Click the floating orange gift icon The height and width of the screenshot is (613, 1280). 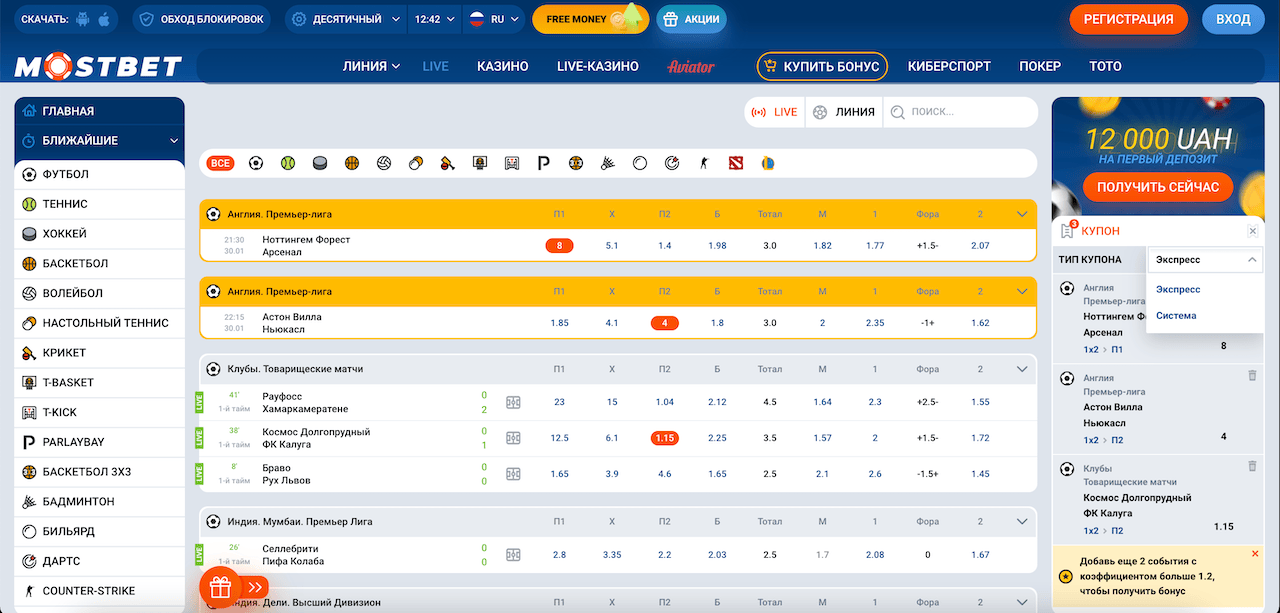(220, 587)
